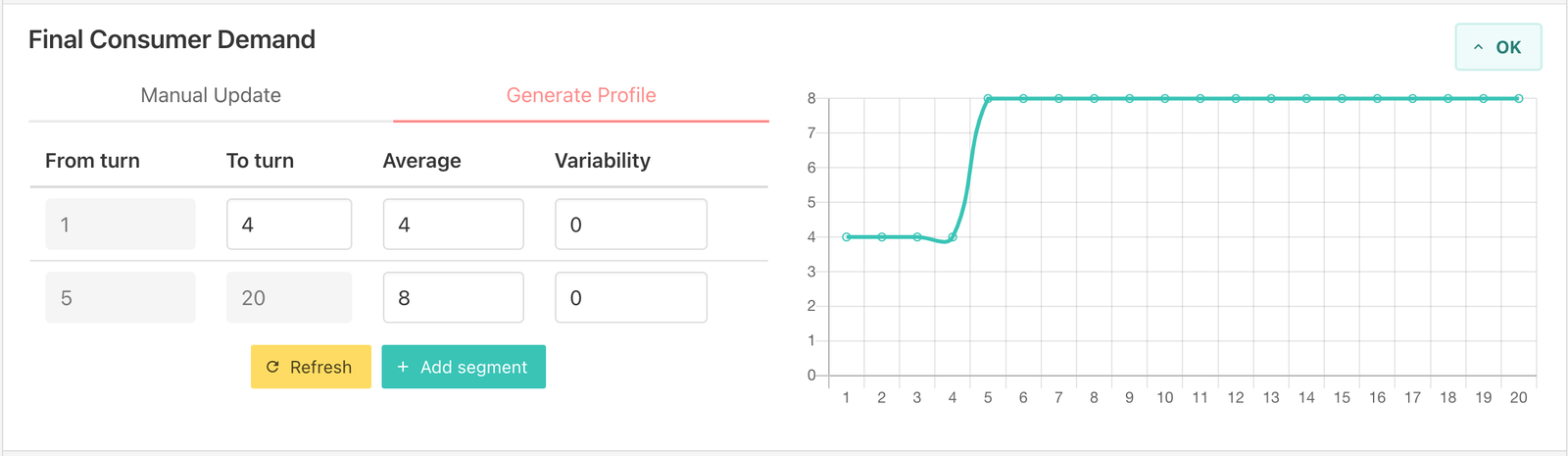This screenshot has width=1568, height=456.
Task: Edit Variability field of second segment
Action: 631,297
